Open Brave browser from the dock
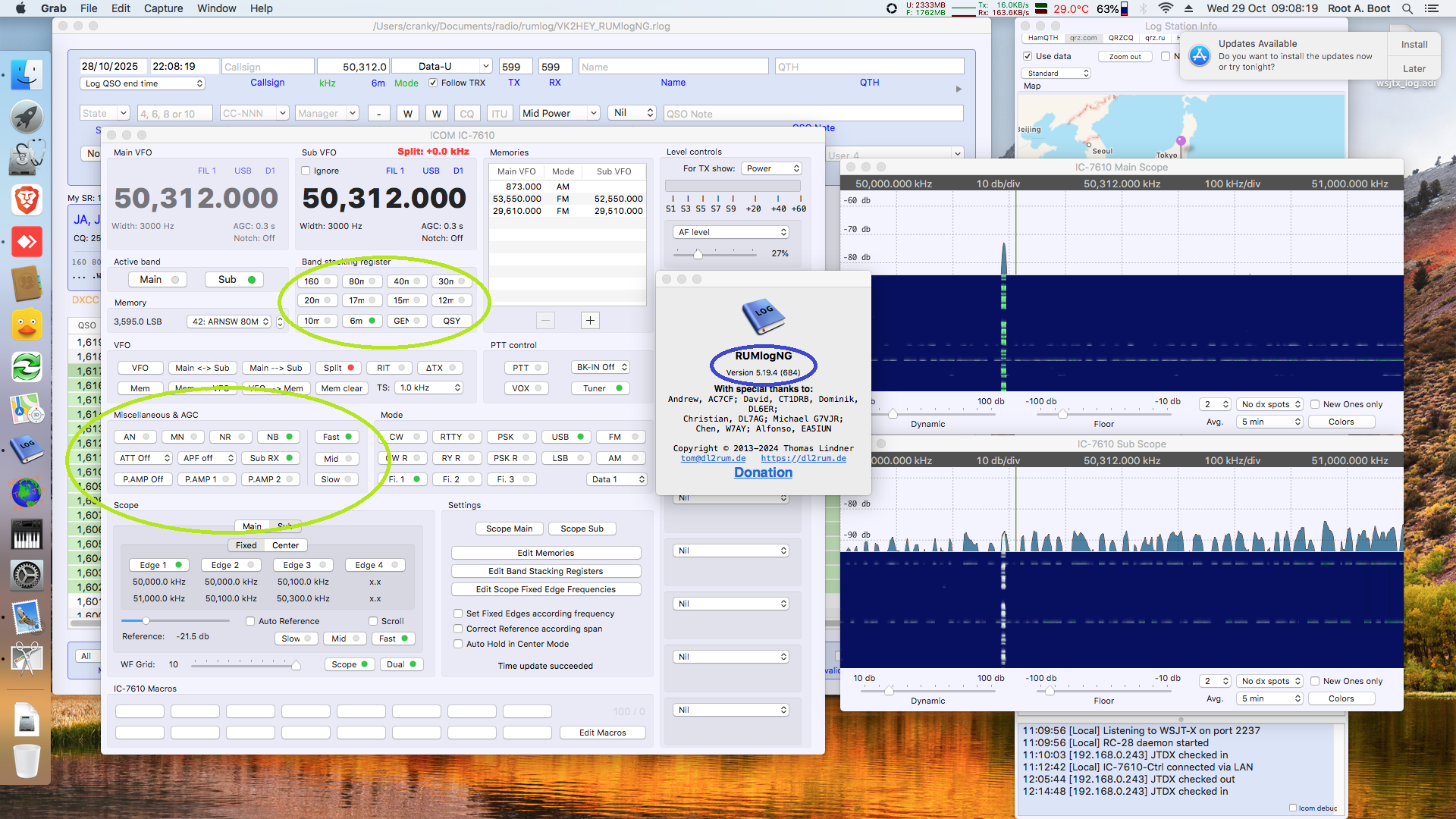1456x819 pixels. tap(27, 200)
